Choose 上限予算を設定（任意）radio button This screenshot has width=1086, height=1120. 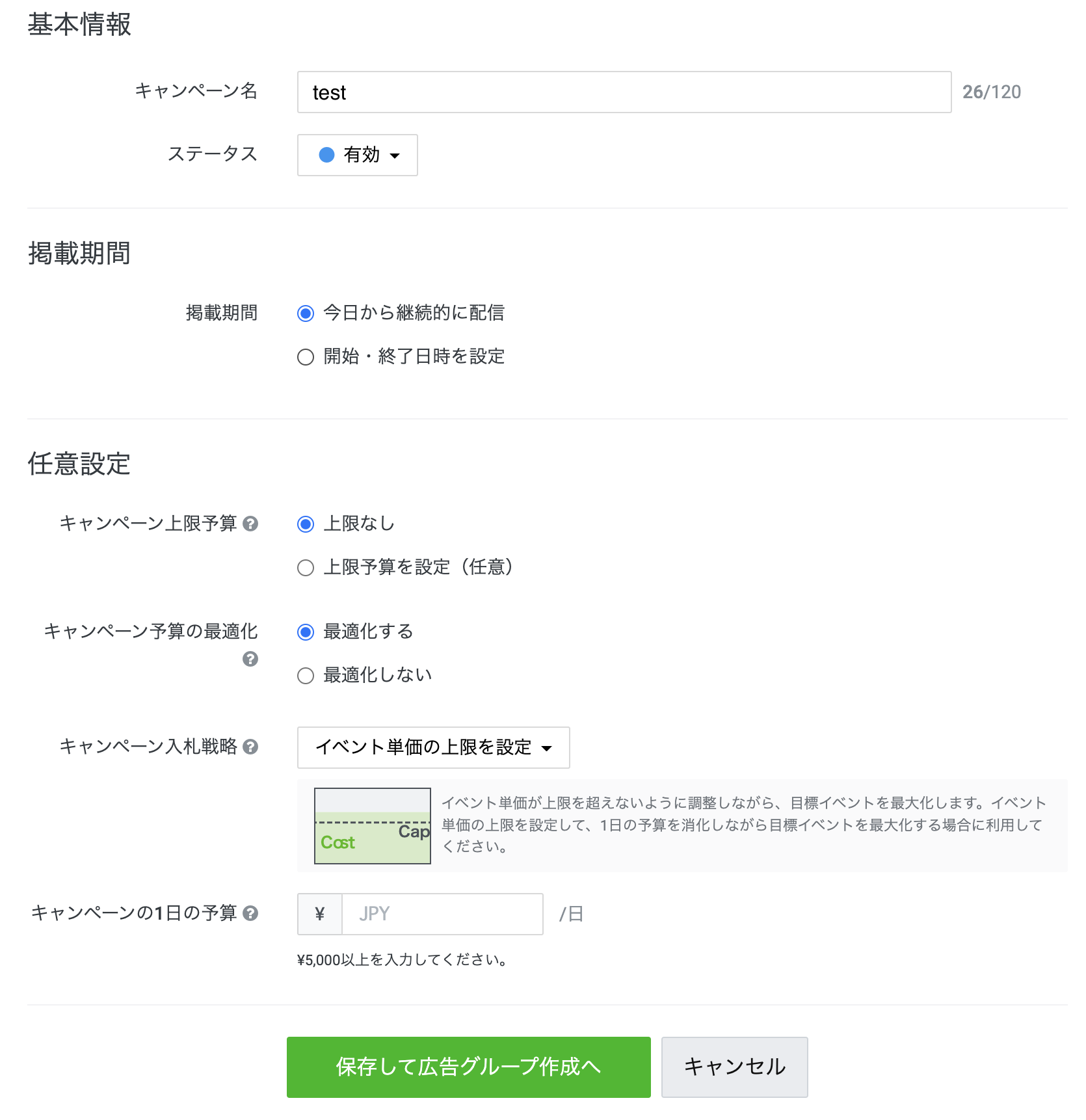tap(306, 568)
